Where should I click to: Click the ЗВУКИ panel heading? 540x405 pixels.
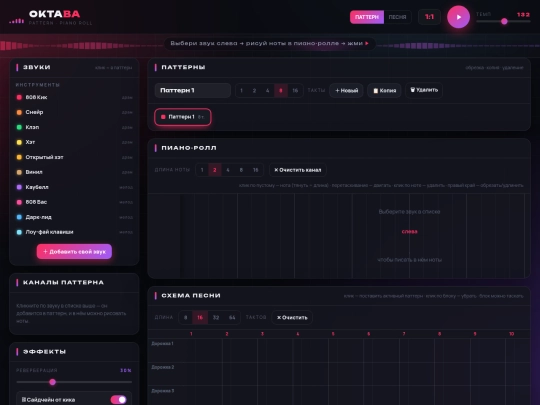(x=37, y=67)
